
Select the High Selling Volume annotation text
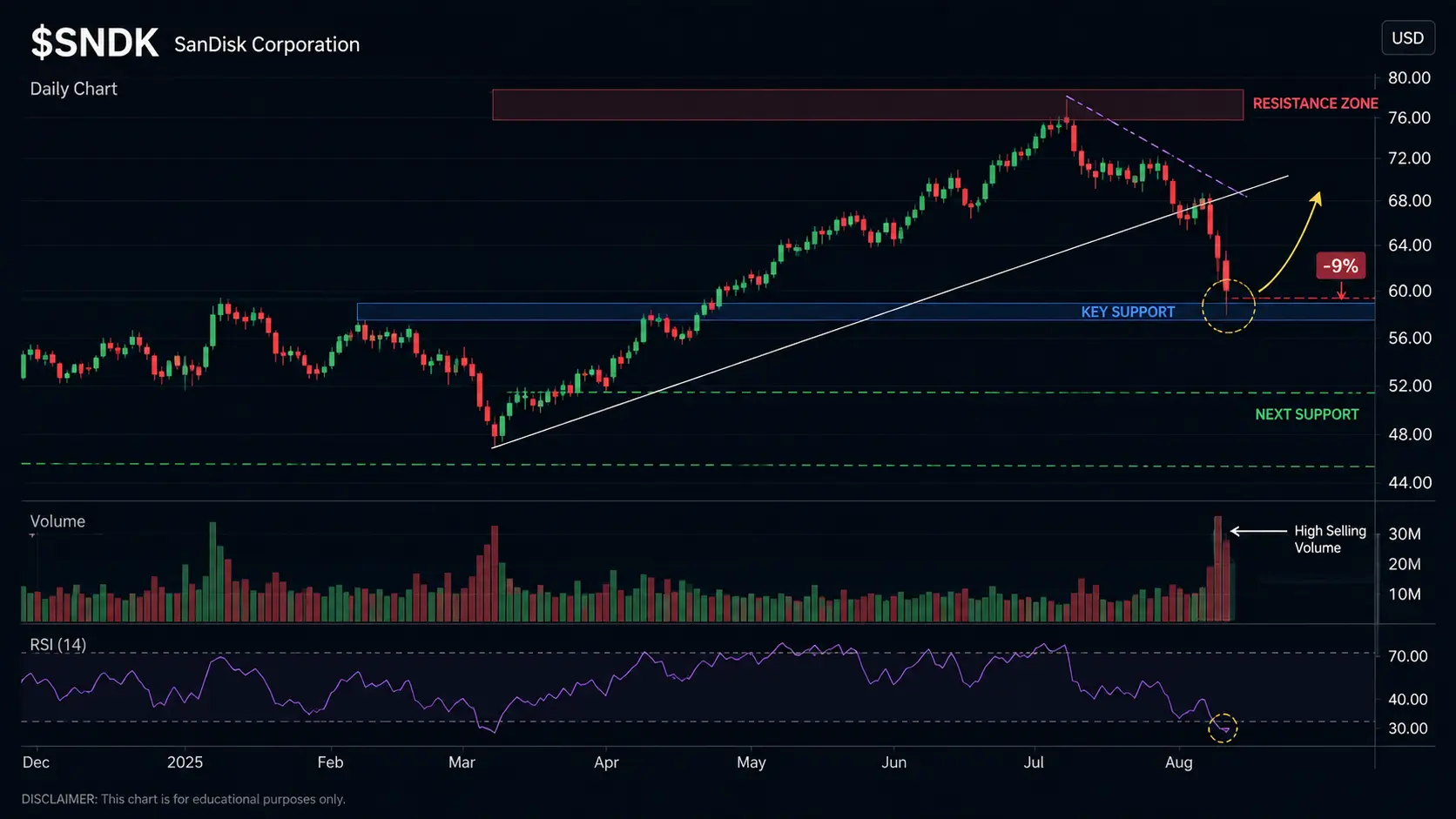(1330, 539)
